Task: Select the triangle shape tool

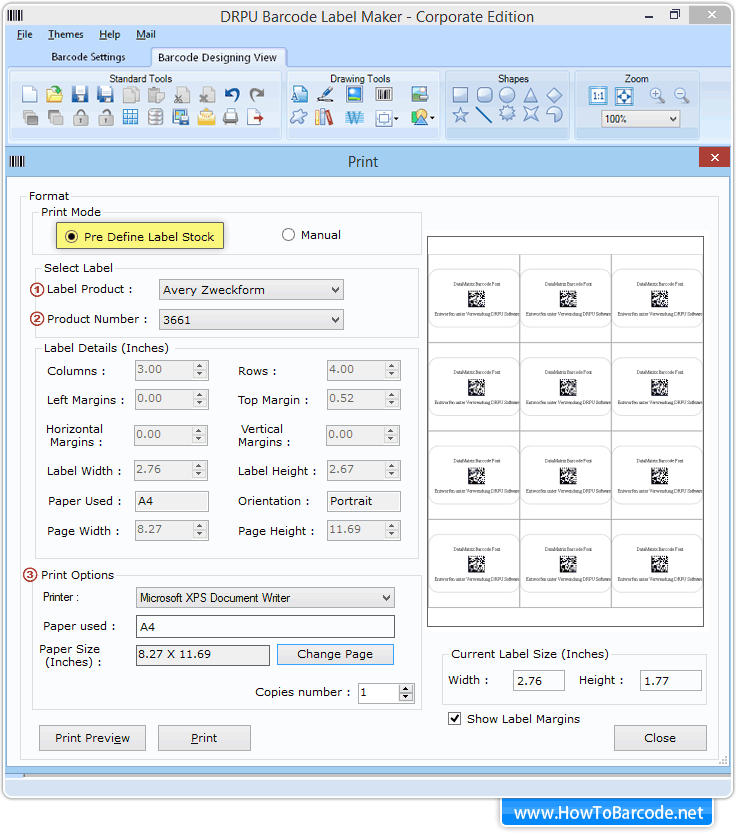Action: 531,95
